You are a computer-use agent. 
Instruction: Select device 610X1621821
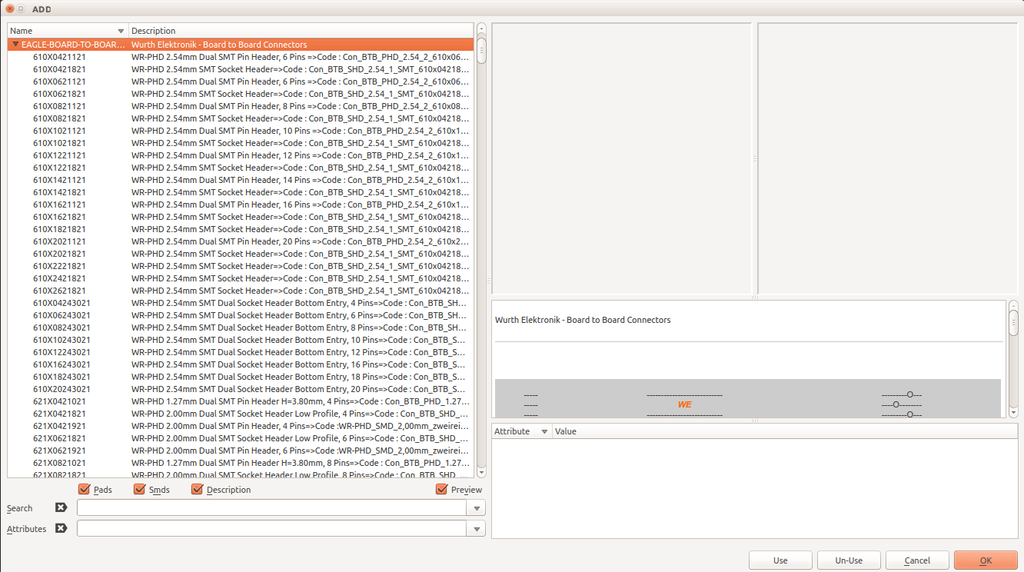click(x=240, y=217)
